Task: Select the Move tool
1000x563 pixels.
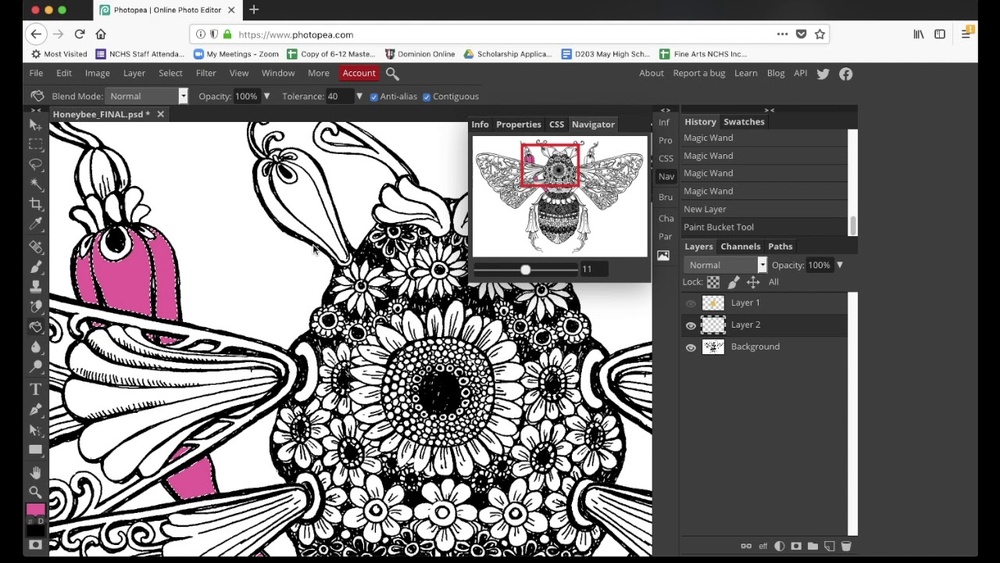Action: 35,125
